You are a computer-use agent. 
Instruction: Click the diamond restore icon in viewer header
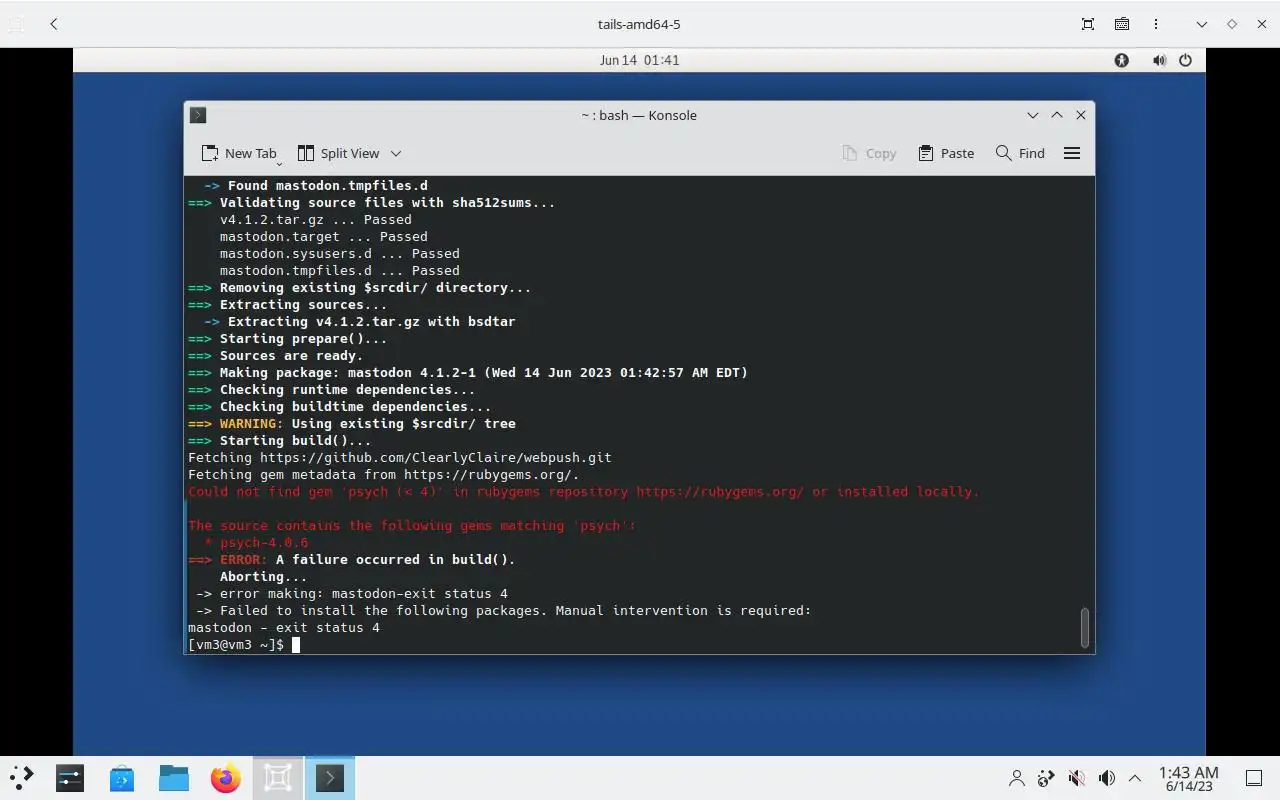[x=1232, y=24]
